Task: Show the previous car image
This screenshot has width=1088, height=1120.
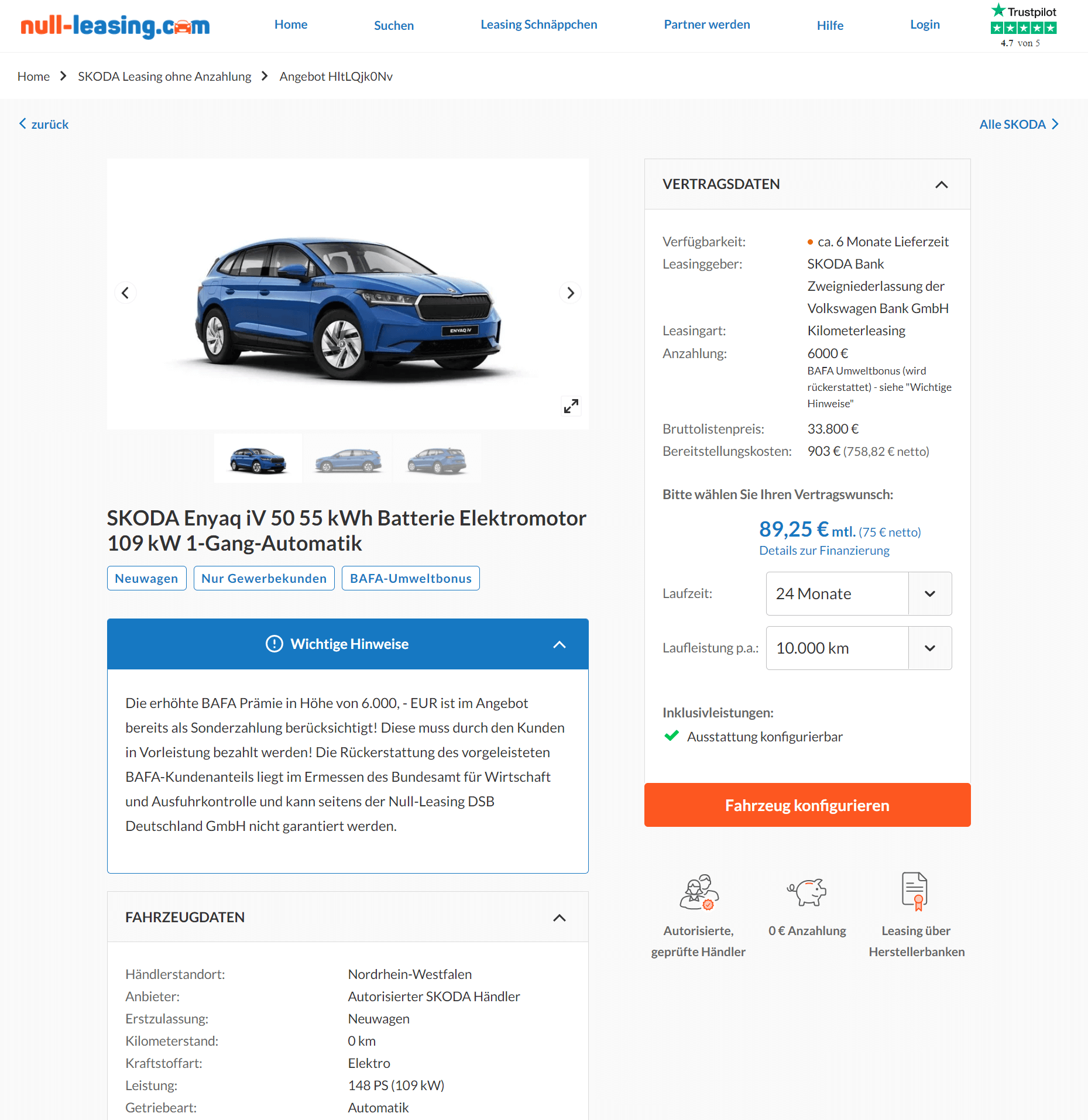Action: 125,293
